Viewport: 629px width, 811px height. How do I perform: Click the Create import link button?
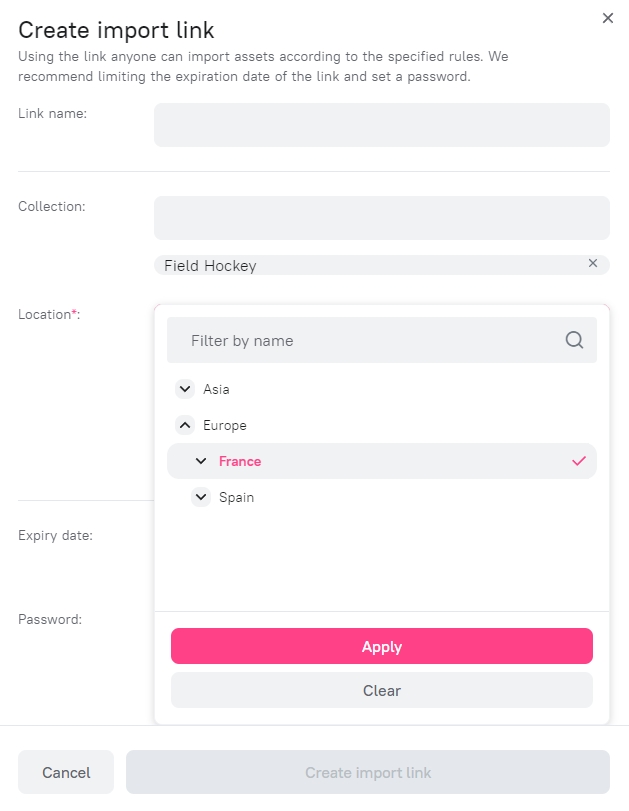tap(368, 772)
